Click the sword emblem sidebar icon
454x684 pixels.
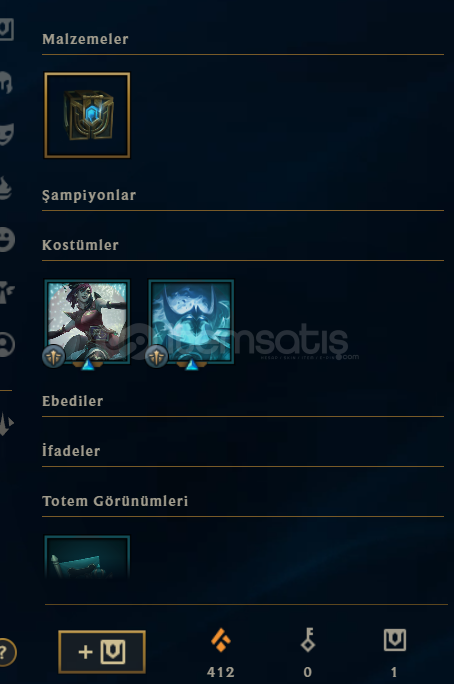(6, 423)
